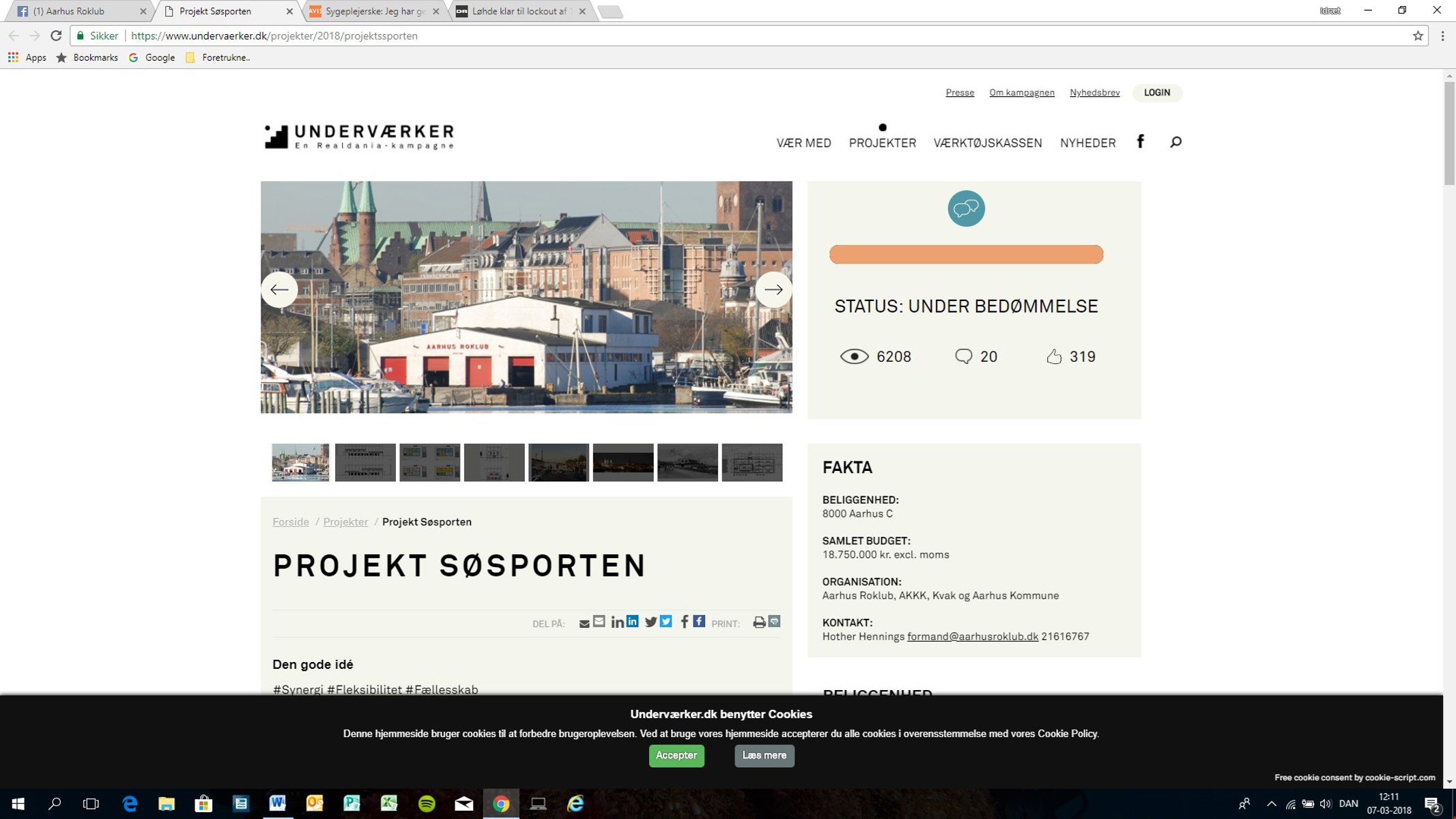The image size is (1456, 819).
Task: Open the Mail app in the taskbar
Action: (464, 803)
